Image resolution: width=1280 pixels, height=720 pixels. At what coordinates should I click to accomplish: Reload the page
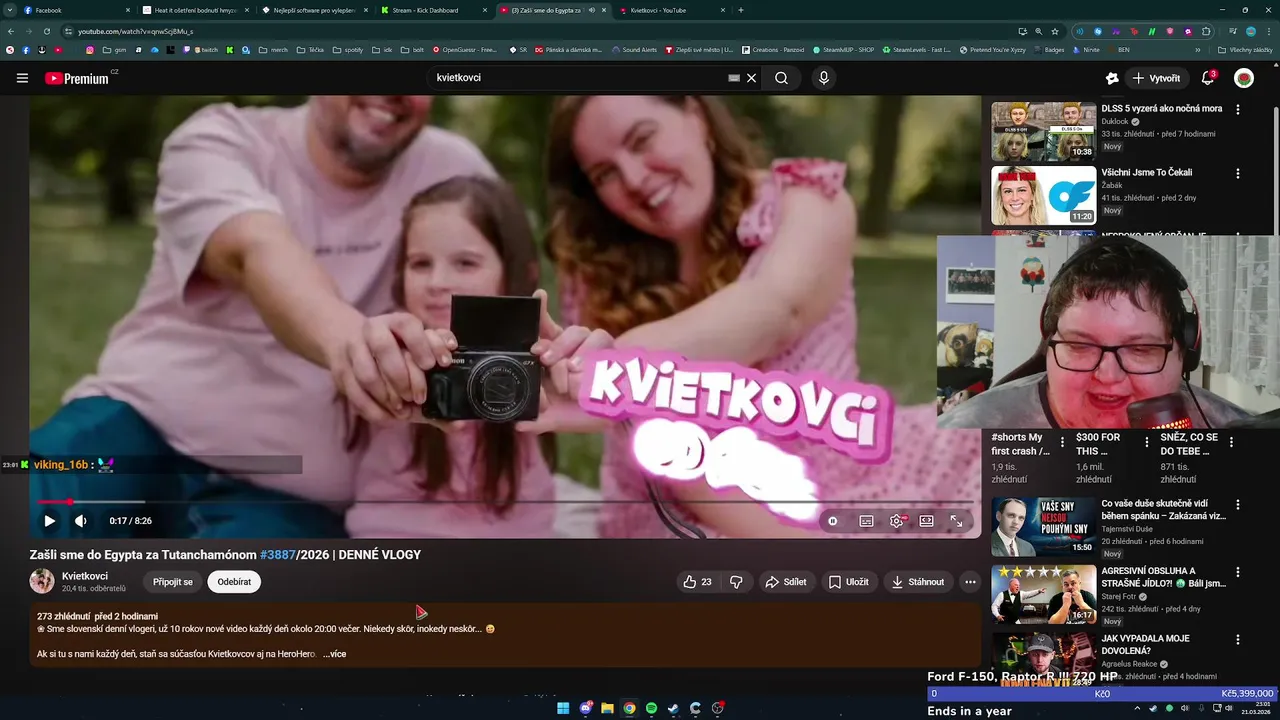click(46, 31)
